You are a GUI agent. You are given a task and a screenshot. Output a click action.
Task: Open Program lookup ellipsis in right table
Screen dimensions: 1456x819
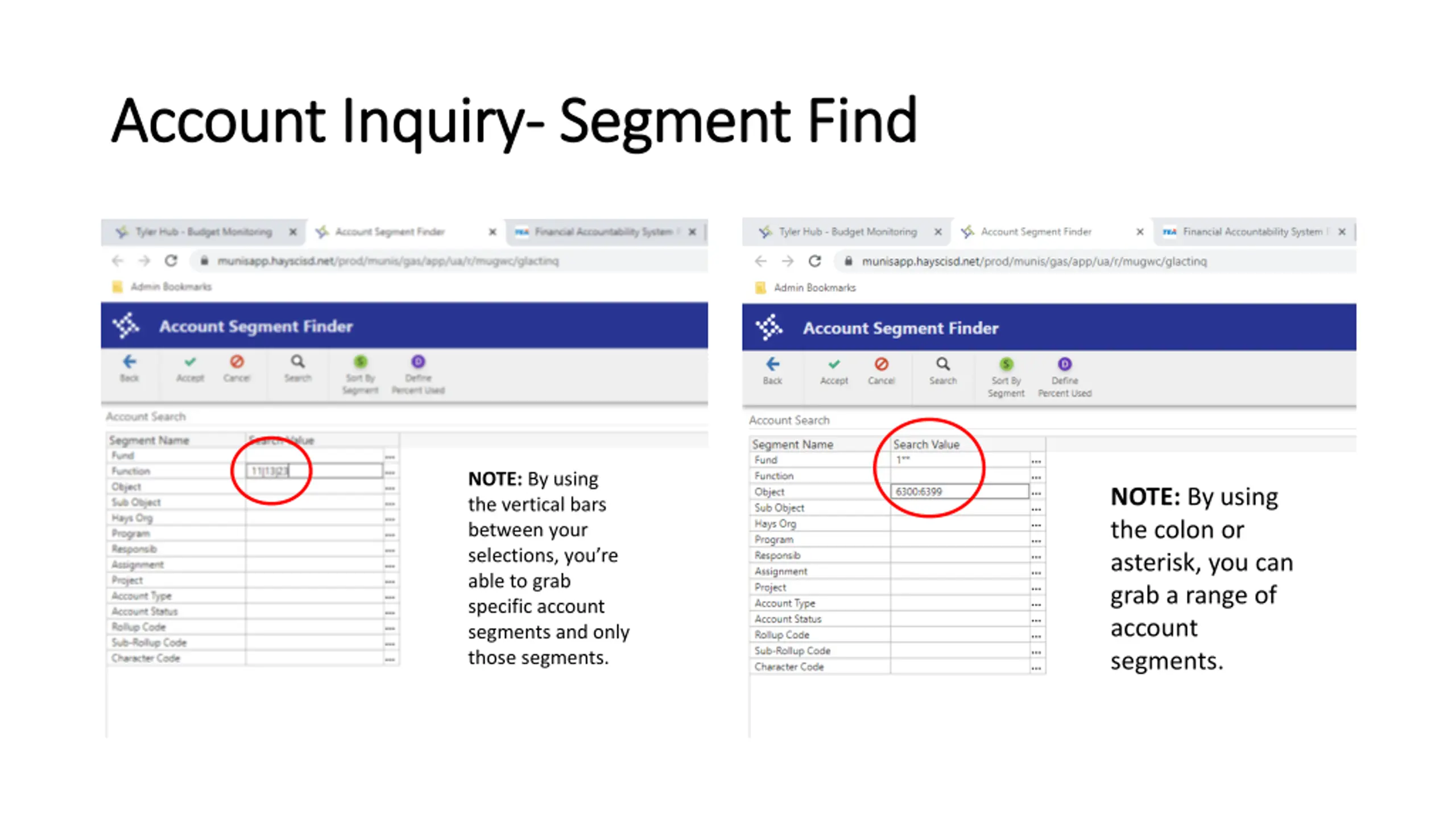click(x=1036, y=541)
